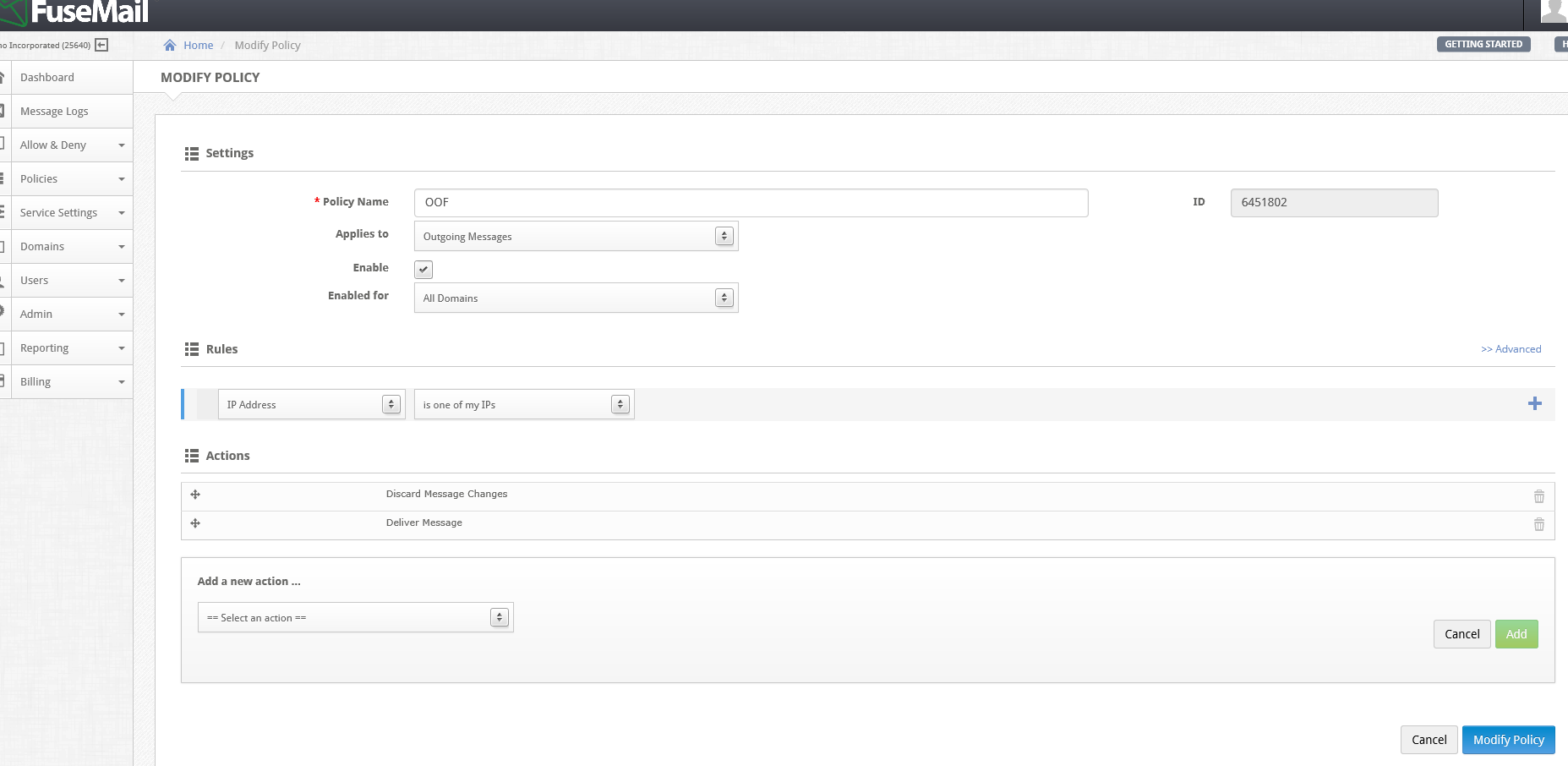Click the blue Modify Policy button

(1508, 740)
